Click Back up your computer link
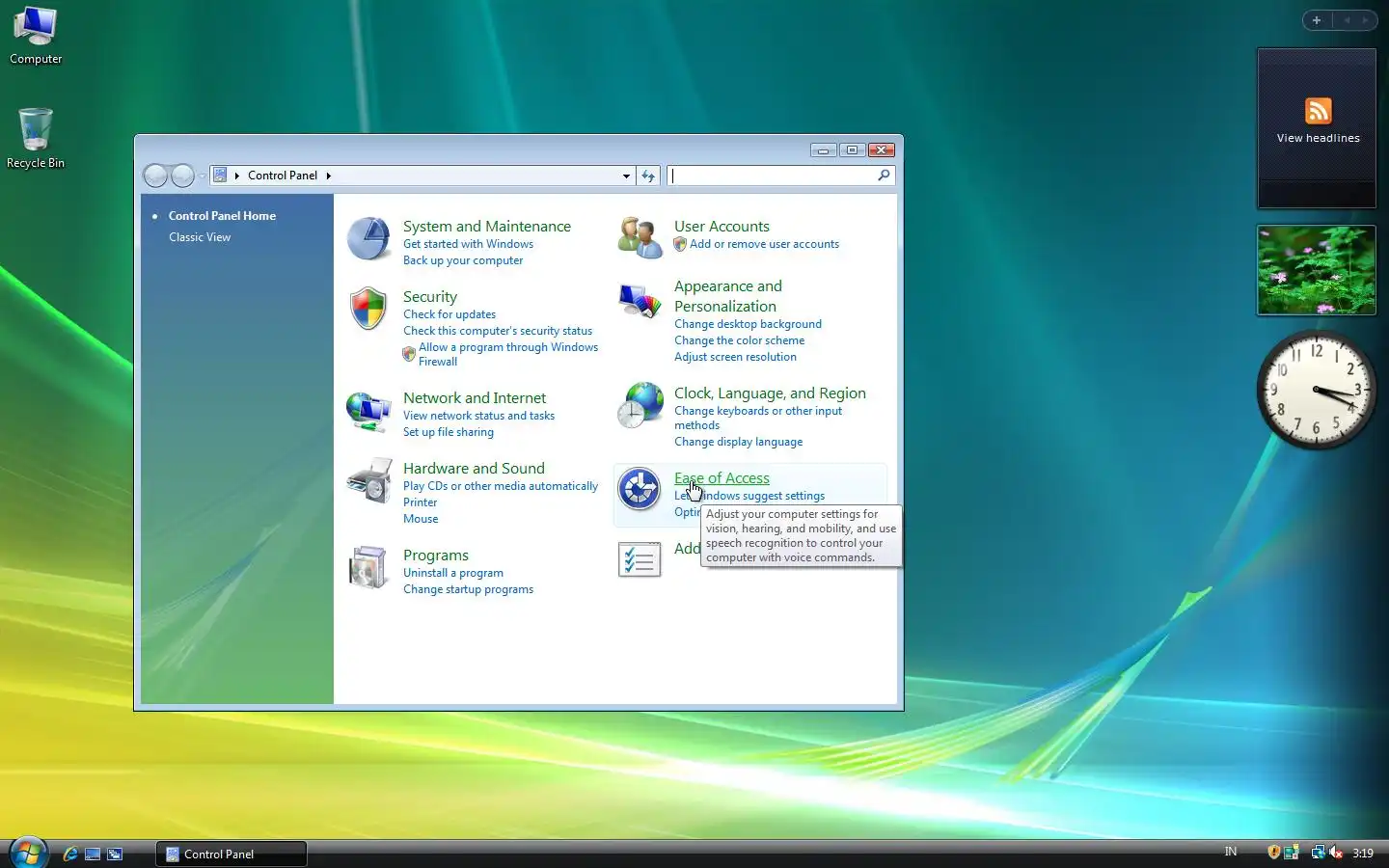This screenshot has width=1389, height=868. (x=463, y=260)
